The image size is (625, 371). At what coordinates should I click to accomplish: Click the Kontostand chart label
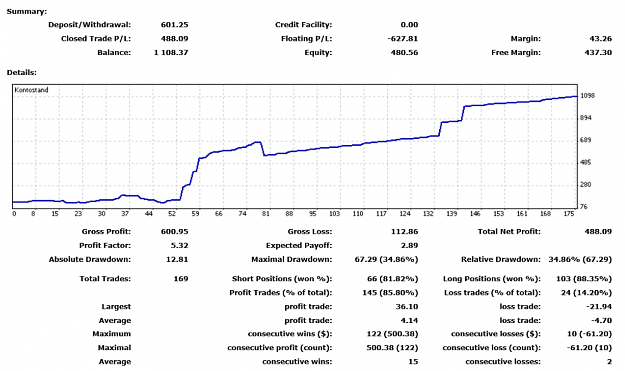tap(31, 90)
